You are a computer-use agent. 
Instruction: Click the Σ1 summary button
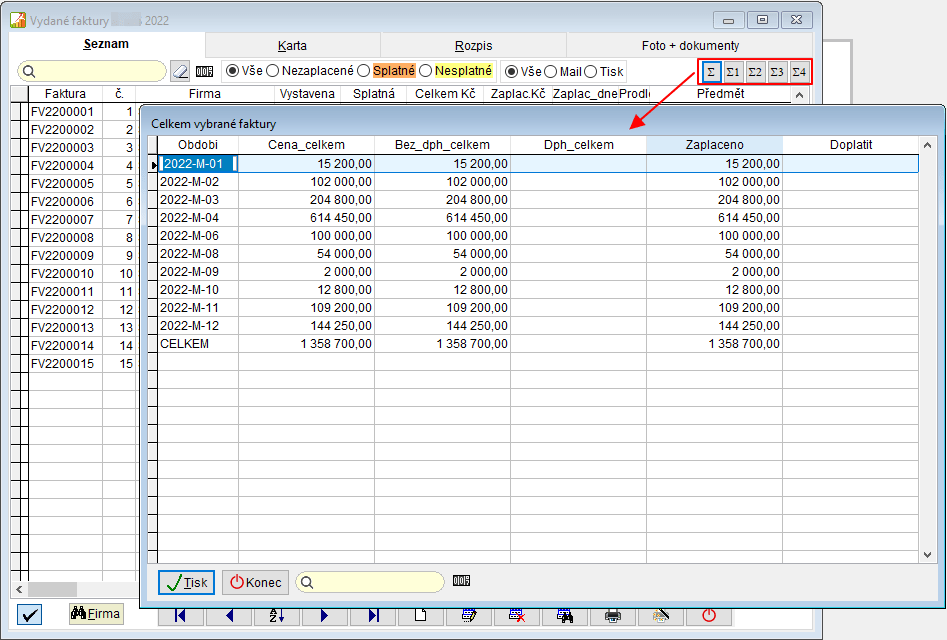pos(733,72)
